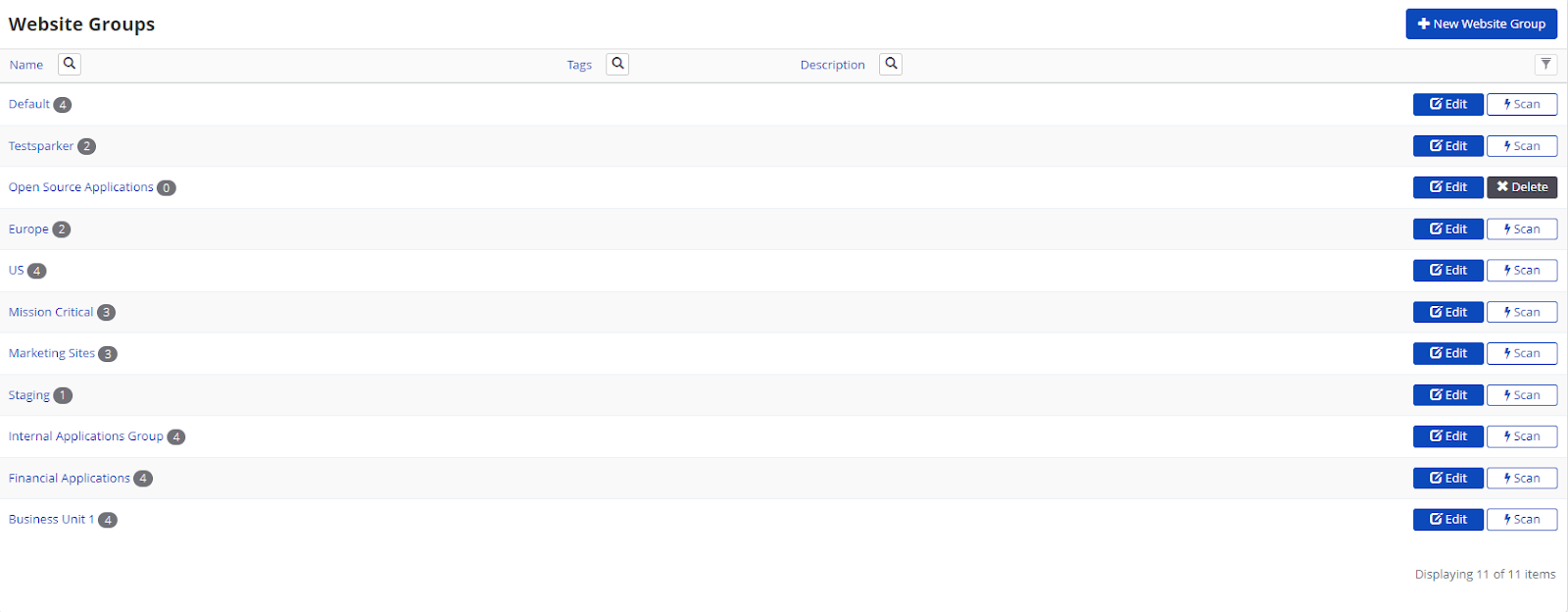Image resolution: width=1568 pixels, height=612 pixels.
Task: Click the 'Displaying 11 of 11 items' text
Action: tap(1485, 575)
